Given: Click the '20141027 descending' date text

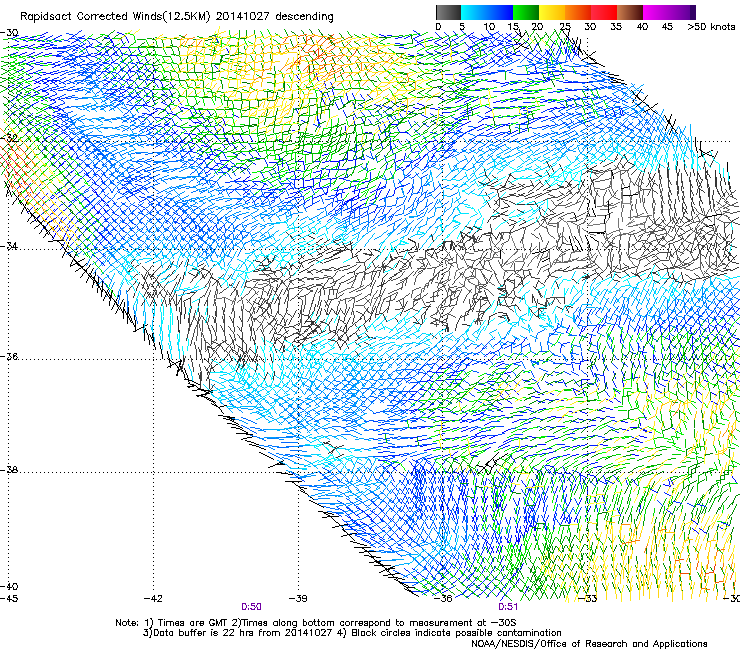Looking at the screenshot, I should [275, 17].
